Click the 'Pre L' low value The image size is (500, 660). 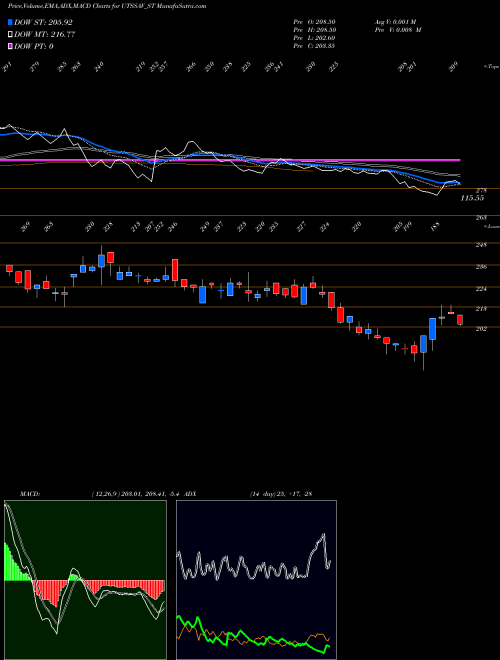pos(314,38)
